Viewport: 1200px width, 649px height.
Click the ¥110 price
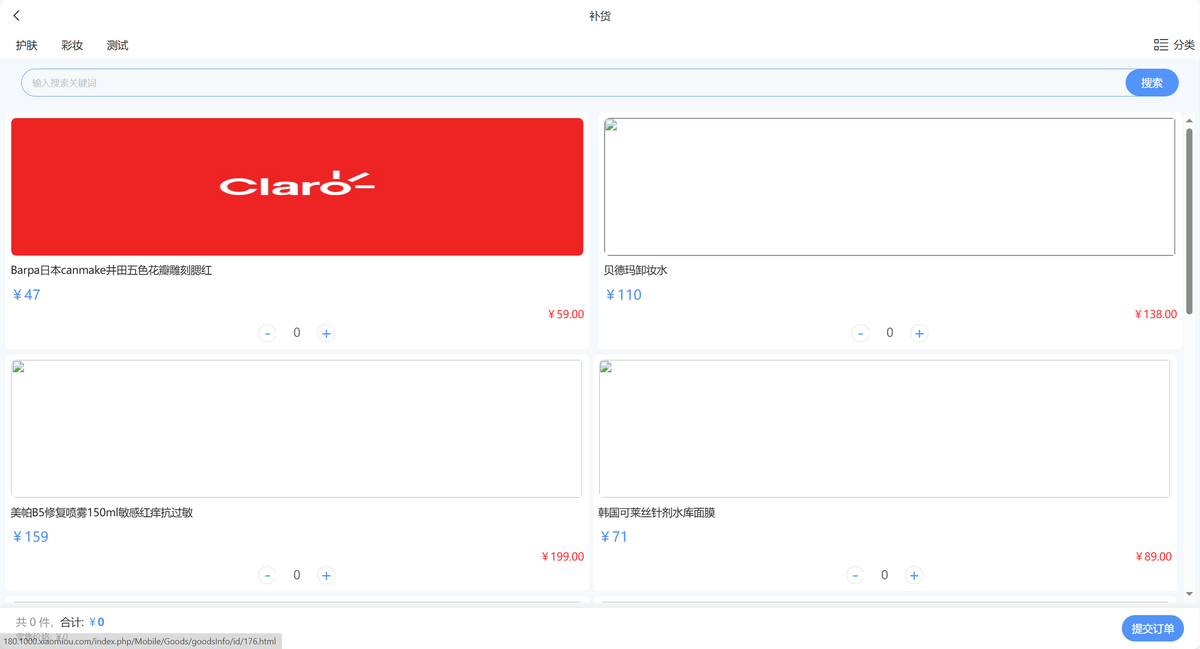click(623, 295)
